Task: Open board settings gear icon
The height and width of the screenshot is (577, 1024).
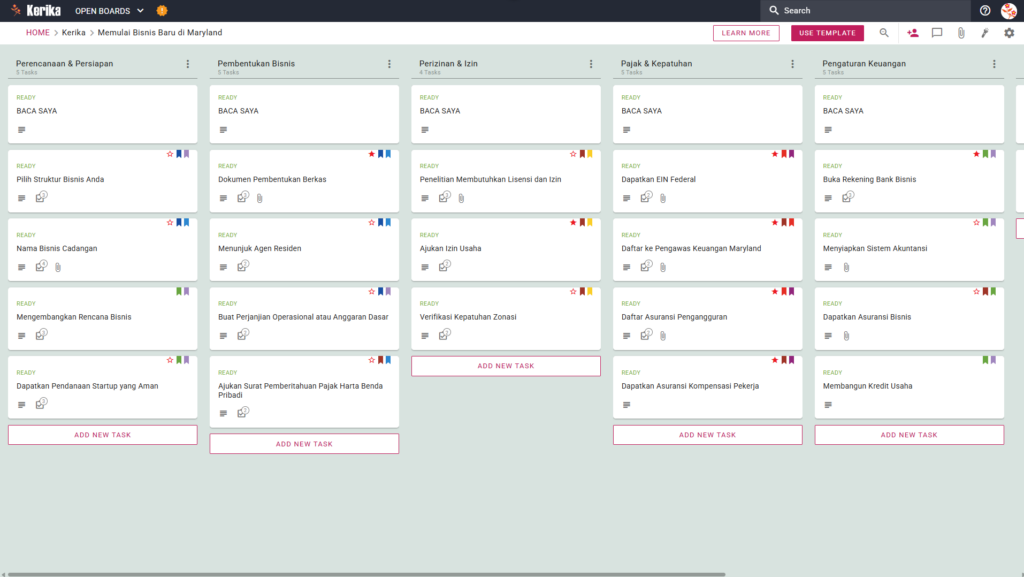Action: point(1009,33)
